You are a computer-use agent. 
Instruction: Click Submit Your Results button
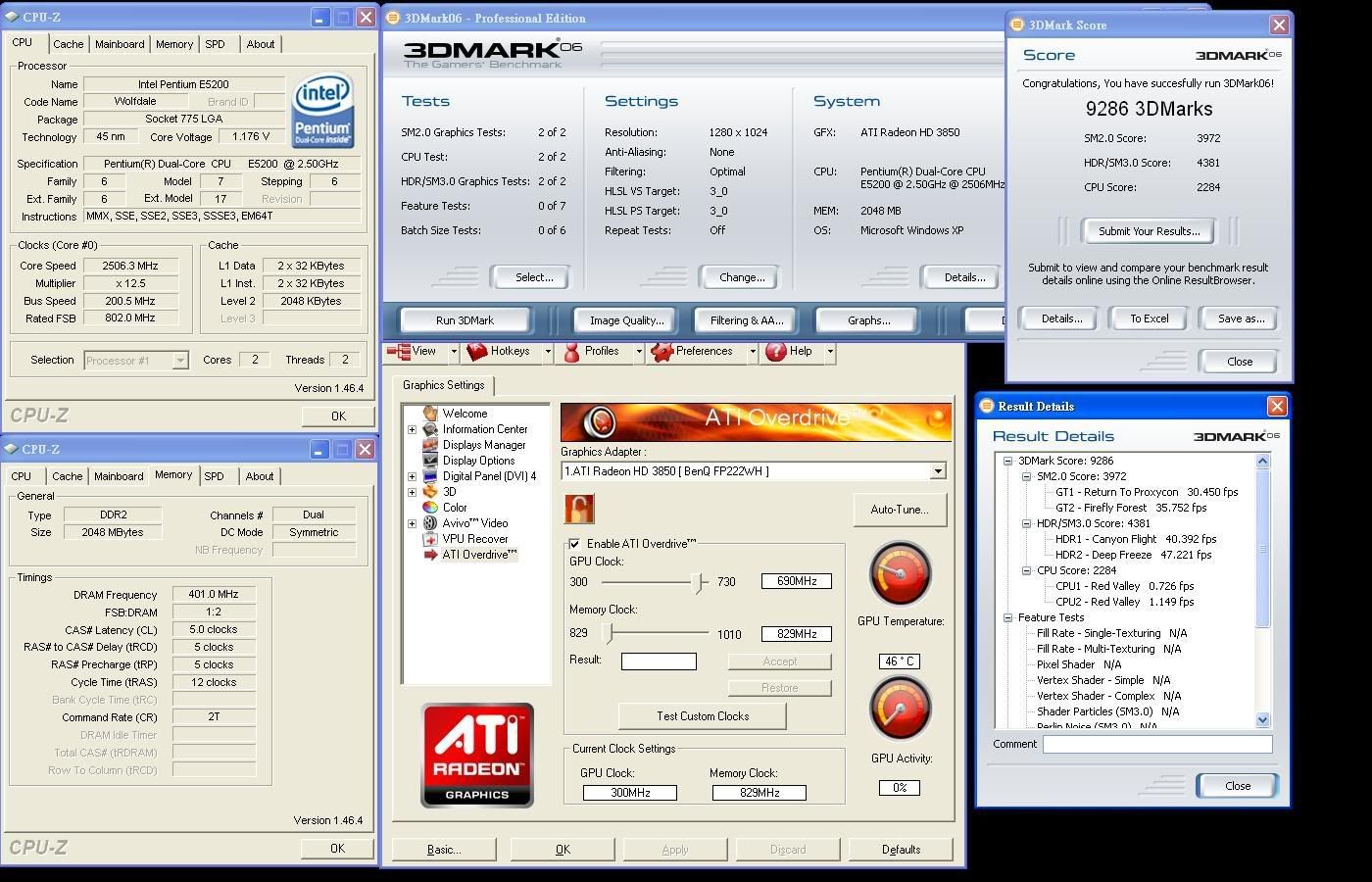coord(1149,231)
